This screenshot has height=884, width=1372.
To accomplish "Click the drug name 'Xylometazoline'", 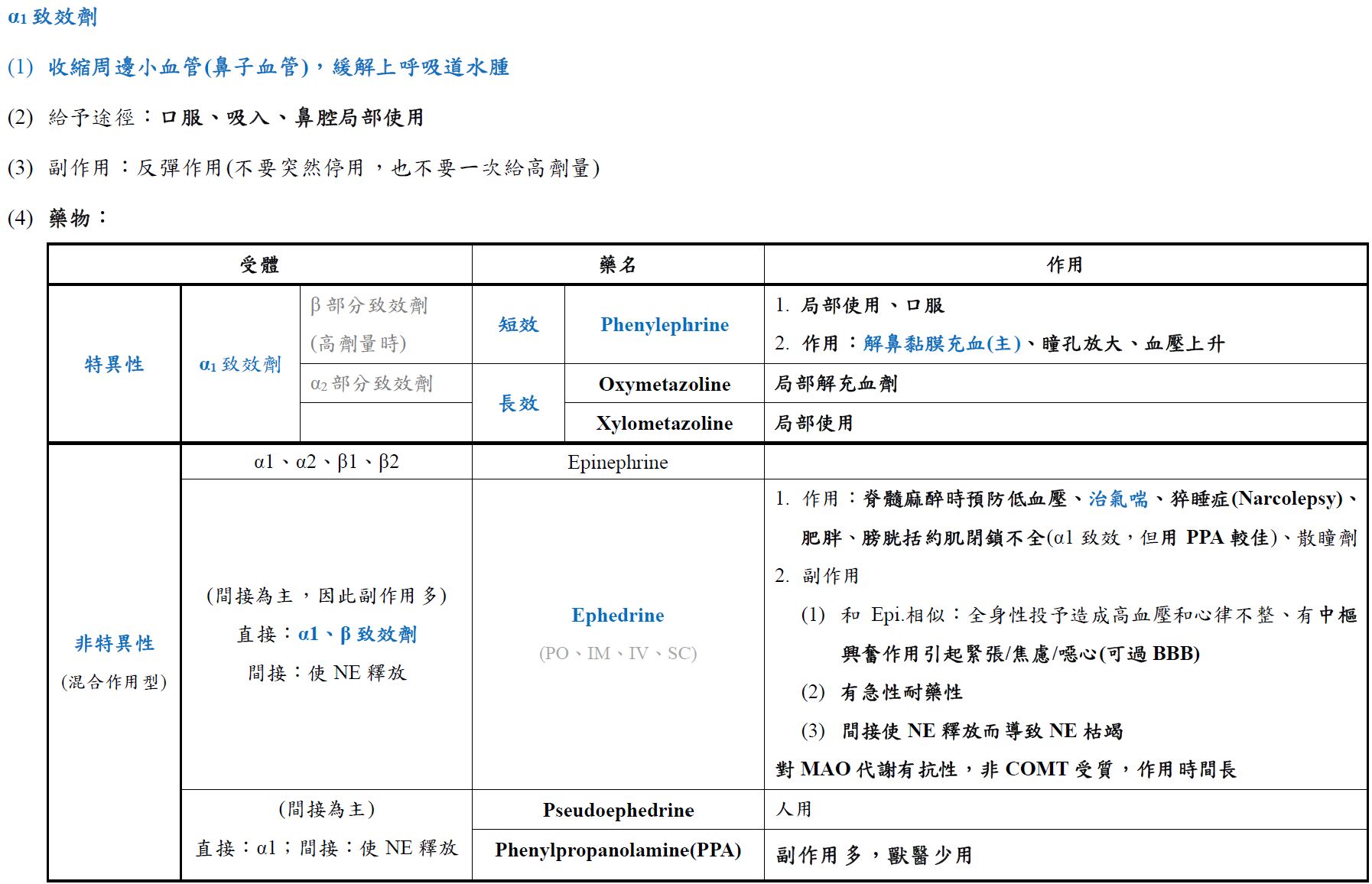I will pyautogui.click(x=665, y=424).
